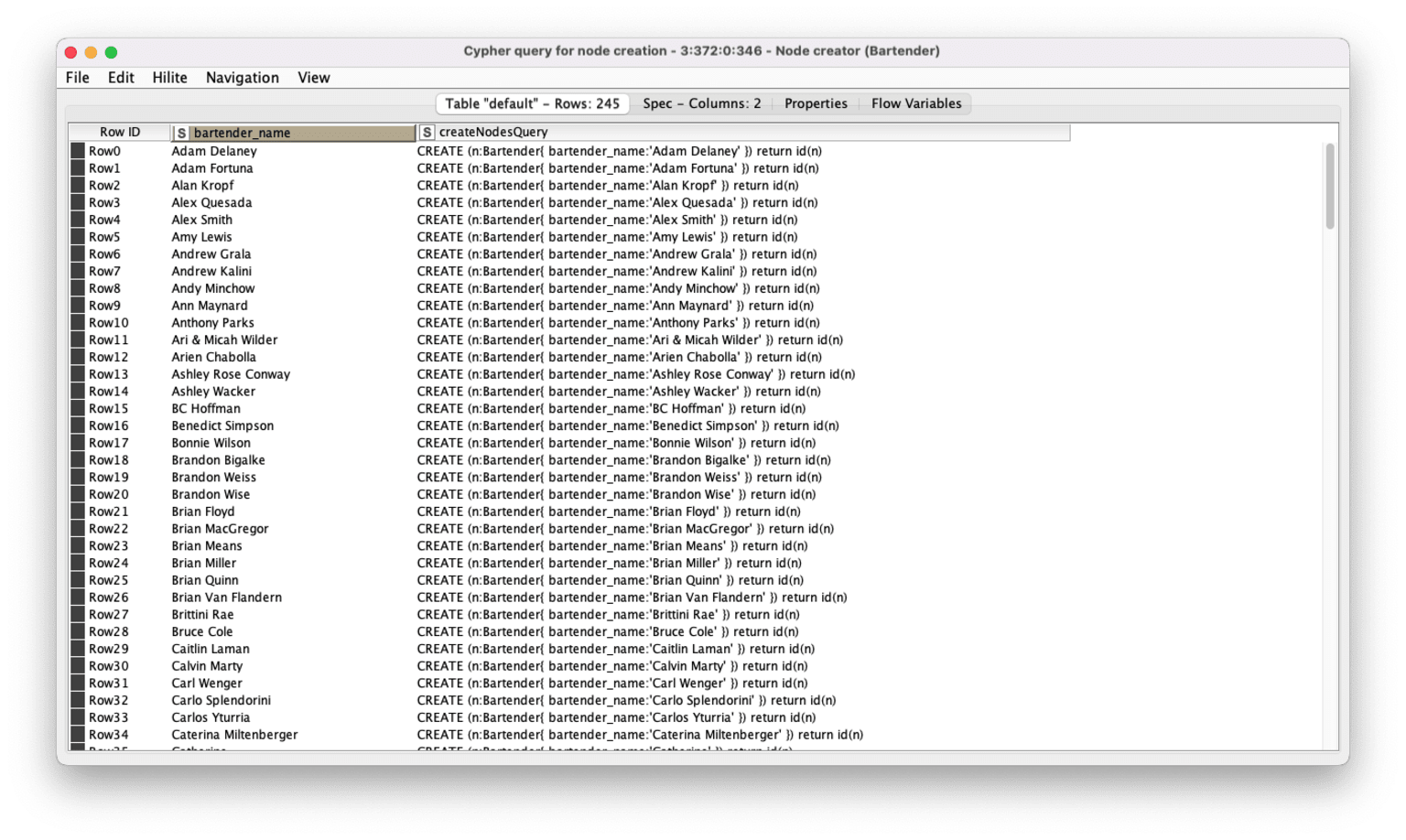The height and width of the screenshot is (840, 1406).
Task: Click the createNodesQuery column header
Action: 743,133
